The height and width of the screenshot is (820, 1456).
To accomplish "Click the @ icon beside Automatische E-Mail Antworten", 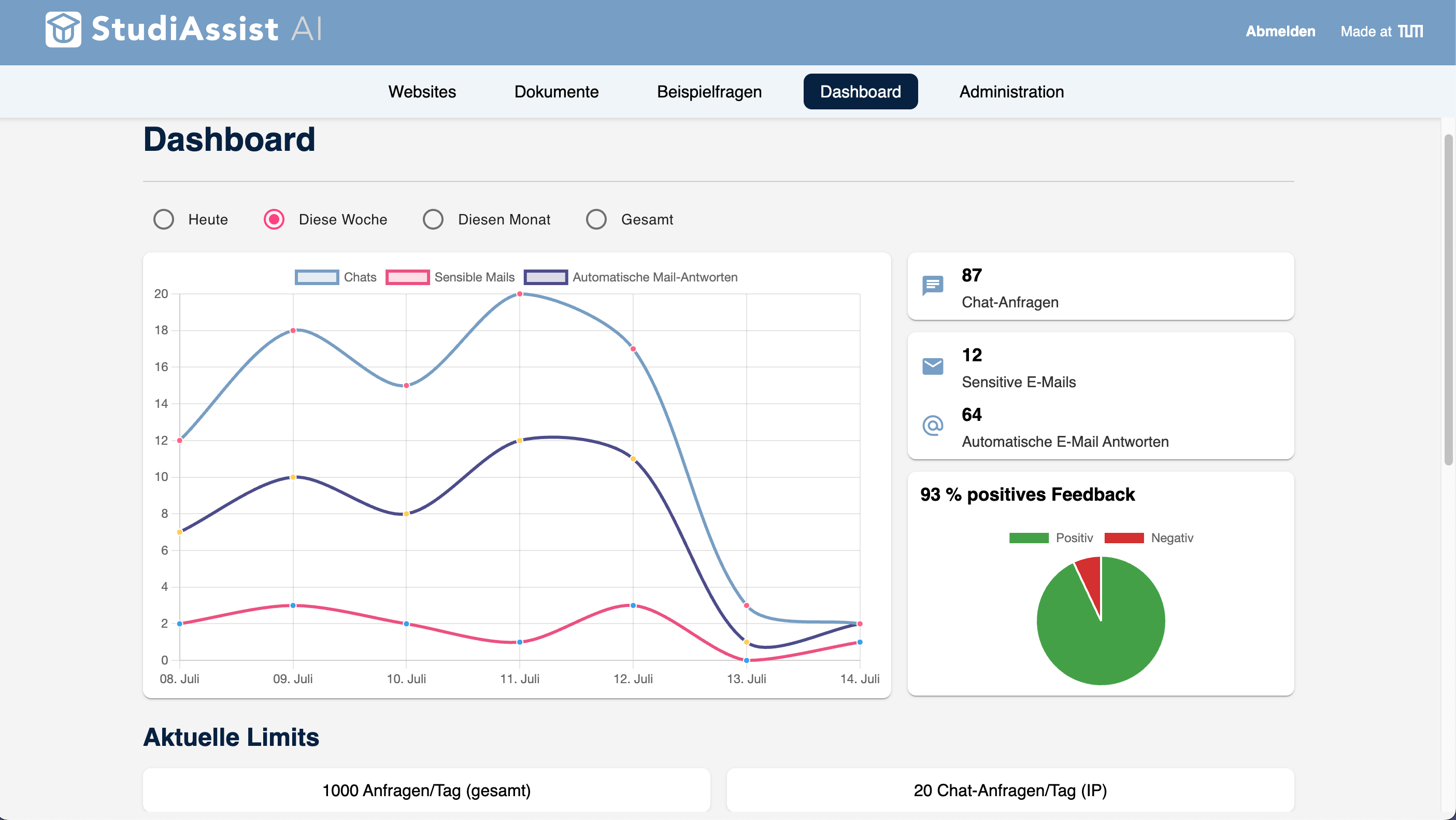I will (x=933, y=426).
